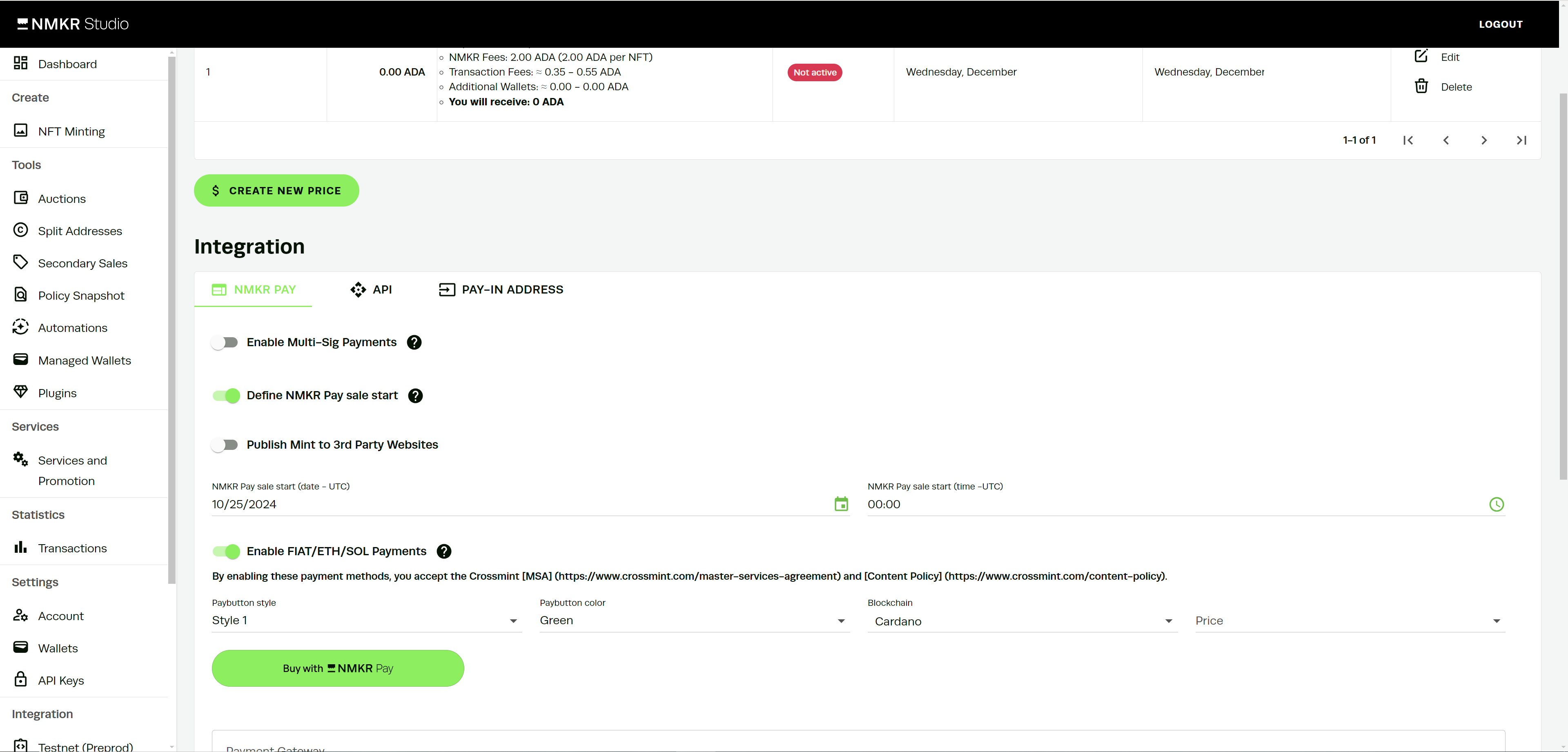Turn off Define NMKR Pay sale start toggle
Viewport: 1568px width, 752px height.
[226, 396]
